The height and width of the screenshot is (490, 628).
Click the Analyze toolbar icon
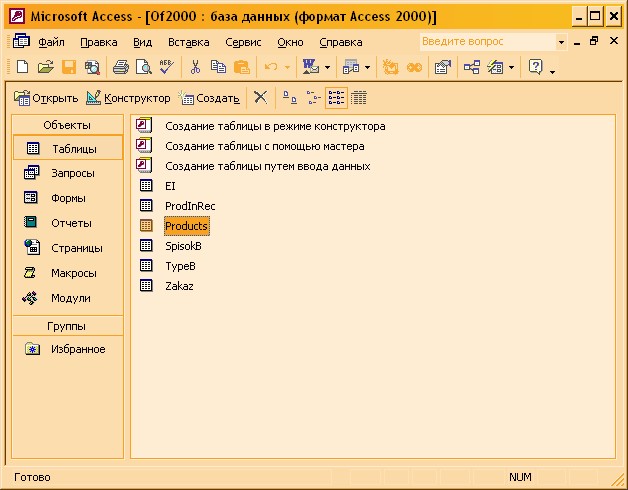click(351, 67)
